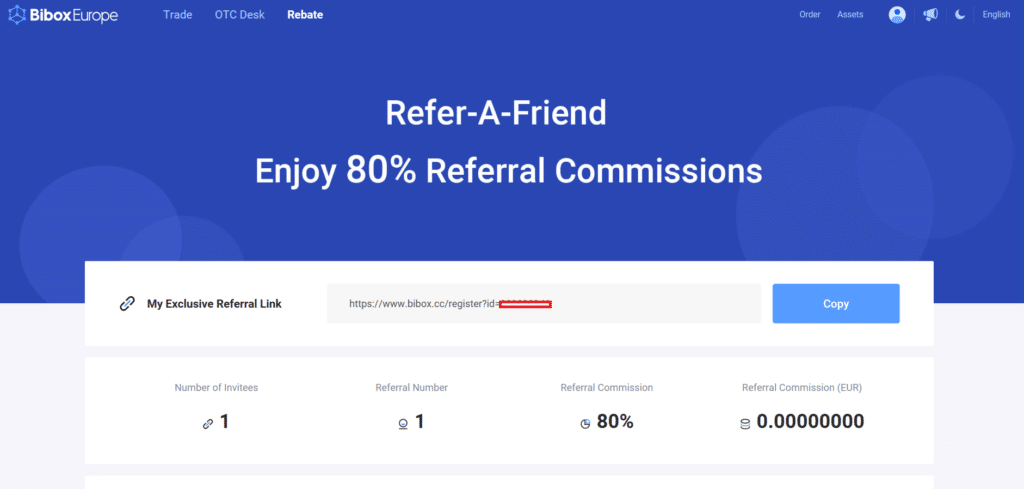Image resolution: width=1024 pixels, height=489 pixels.
Task: Open the Assets menu
Action: (x=850, y=15)
